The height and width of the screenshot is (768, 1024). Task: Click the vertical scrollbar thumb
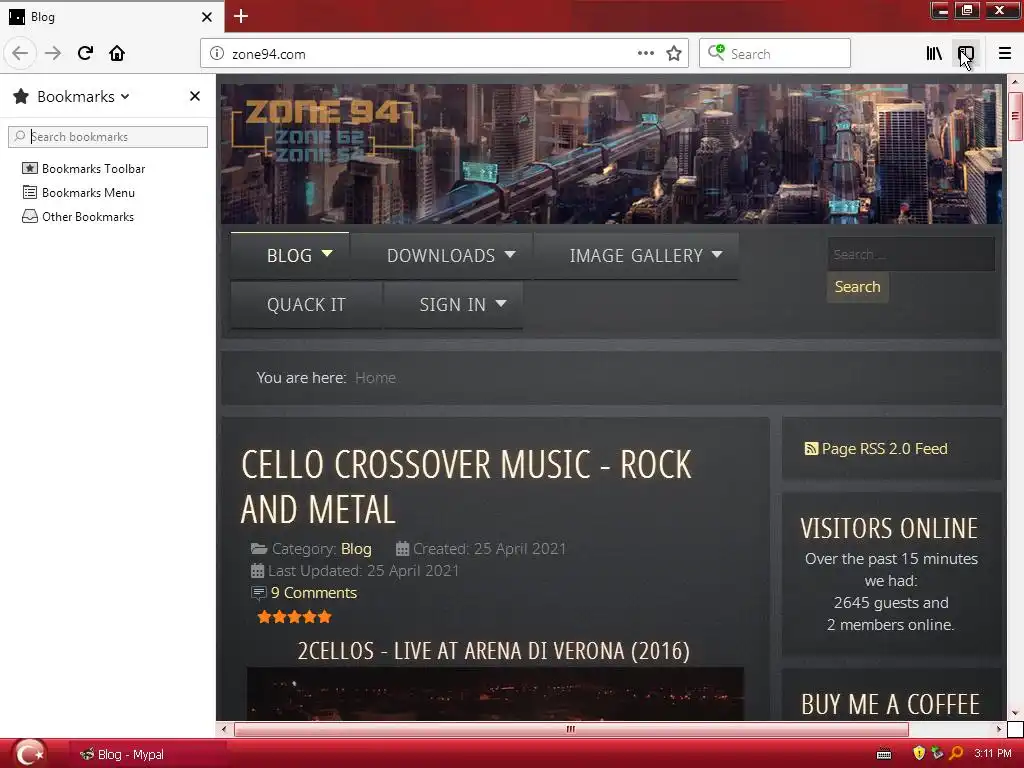coord(1015,116)
